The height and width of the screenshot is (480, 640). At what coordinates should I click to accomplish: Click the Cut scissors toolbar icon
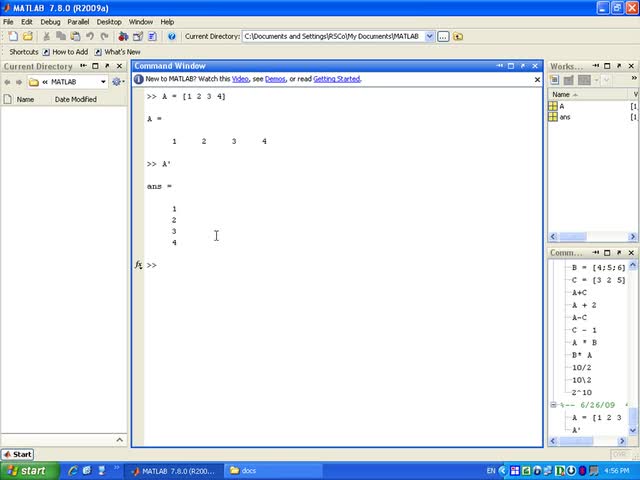point(47,36)
